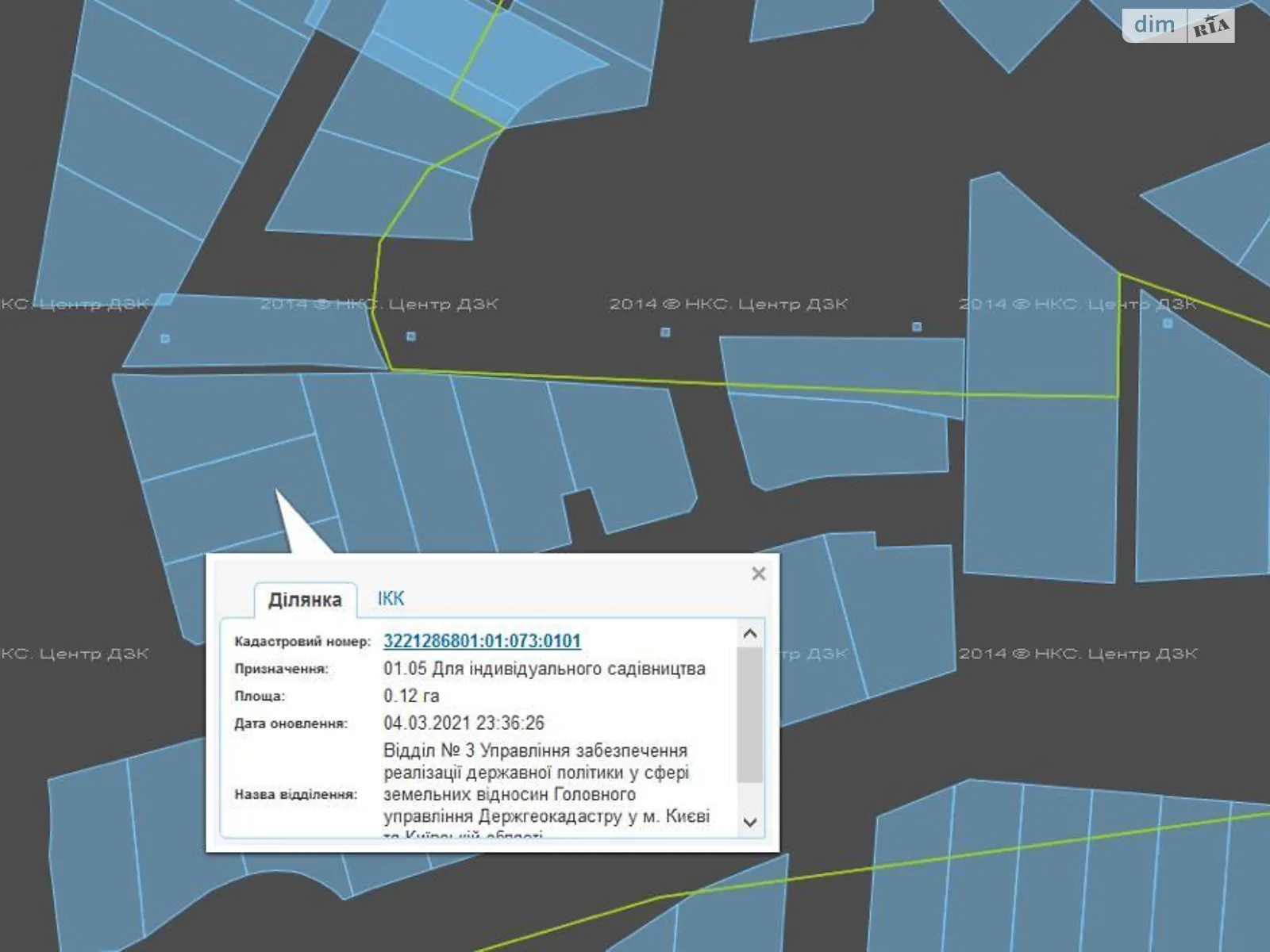Switch to the Ділянка tab
Screen dimensions: 1270x952
(x=305, y=600)
